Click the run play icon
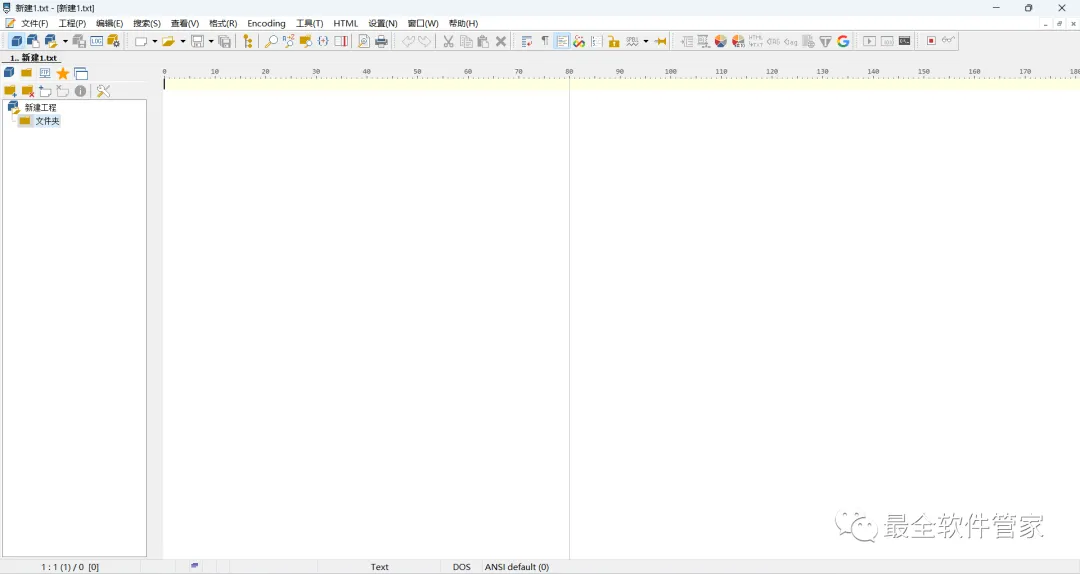The image size is (1080, 574). (x=869, y=41)
